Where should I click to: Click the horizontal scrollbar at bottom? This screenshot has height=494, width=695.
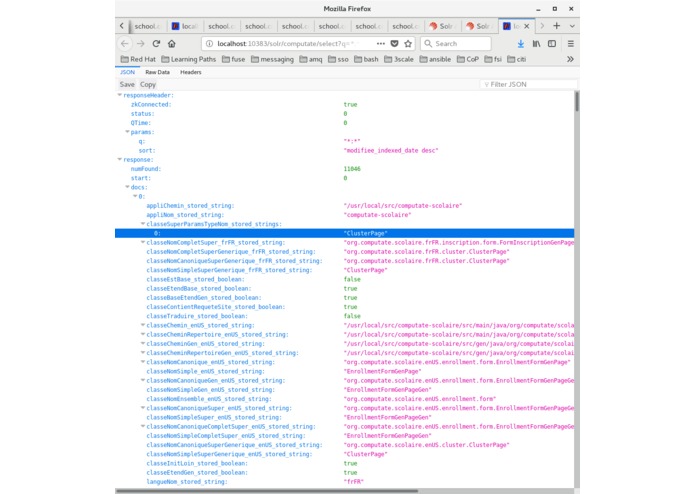[x=266, y=491]
